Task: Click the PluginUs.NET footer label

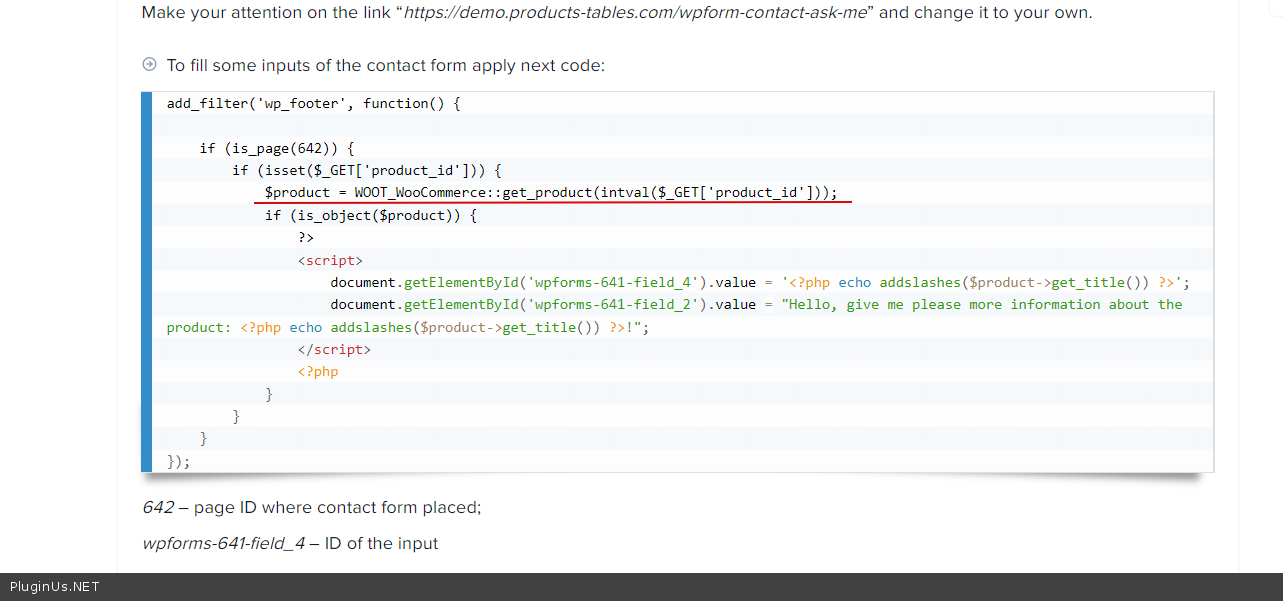Action: coord(54,587)
